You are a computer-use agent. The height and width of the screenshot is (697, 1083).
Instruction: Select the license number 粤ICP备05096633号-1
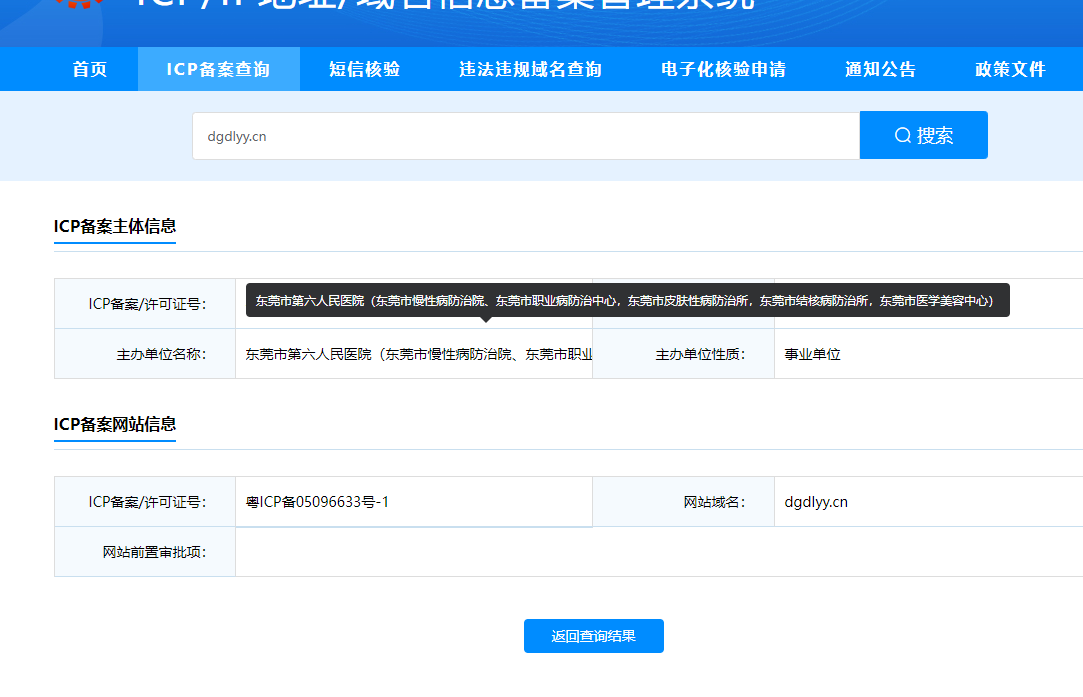tap(317, 502)
